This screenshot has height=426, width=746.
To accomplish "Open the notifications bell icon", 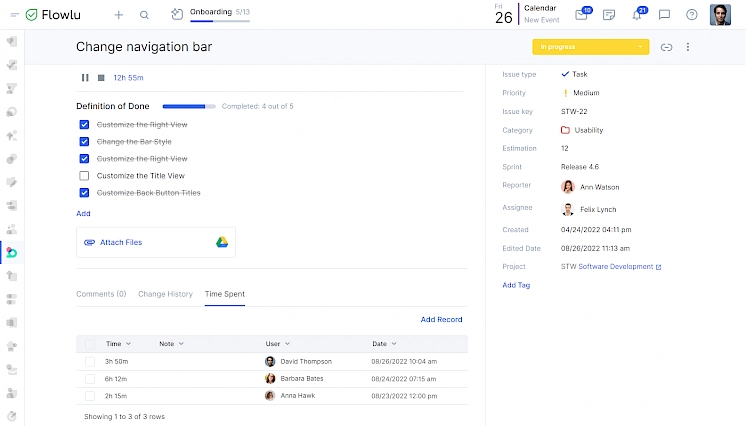I will (x=637, y=15).
